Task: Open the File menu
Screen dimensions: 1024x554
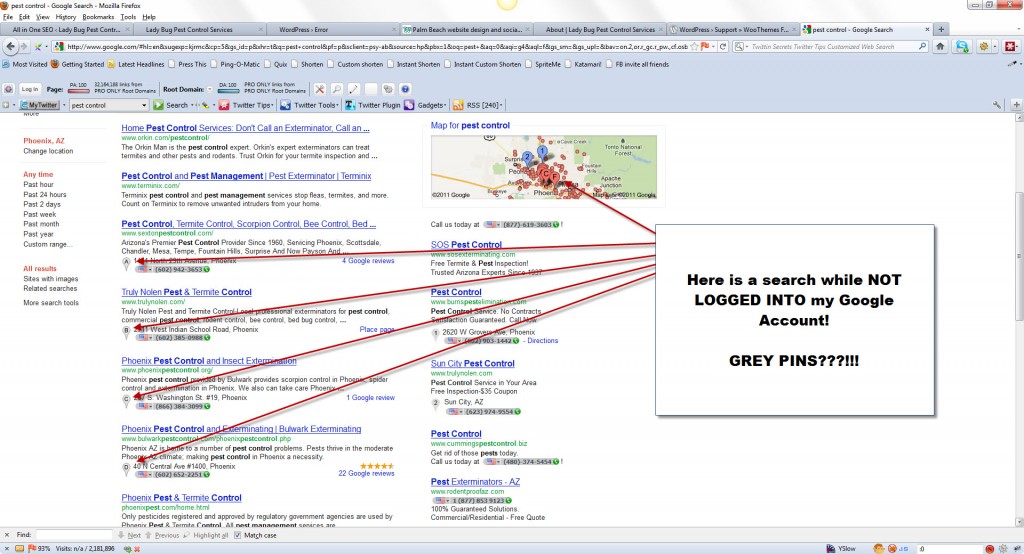Action: 8,17
